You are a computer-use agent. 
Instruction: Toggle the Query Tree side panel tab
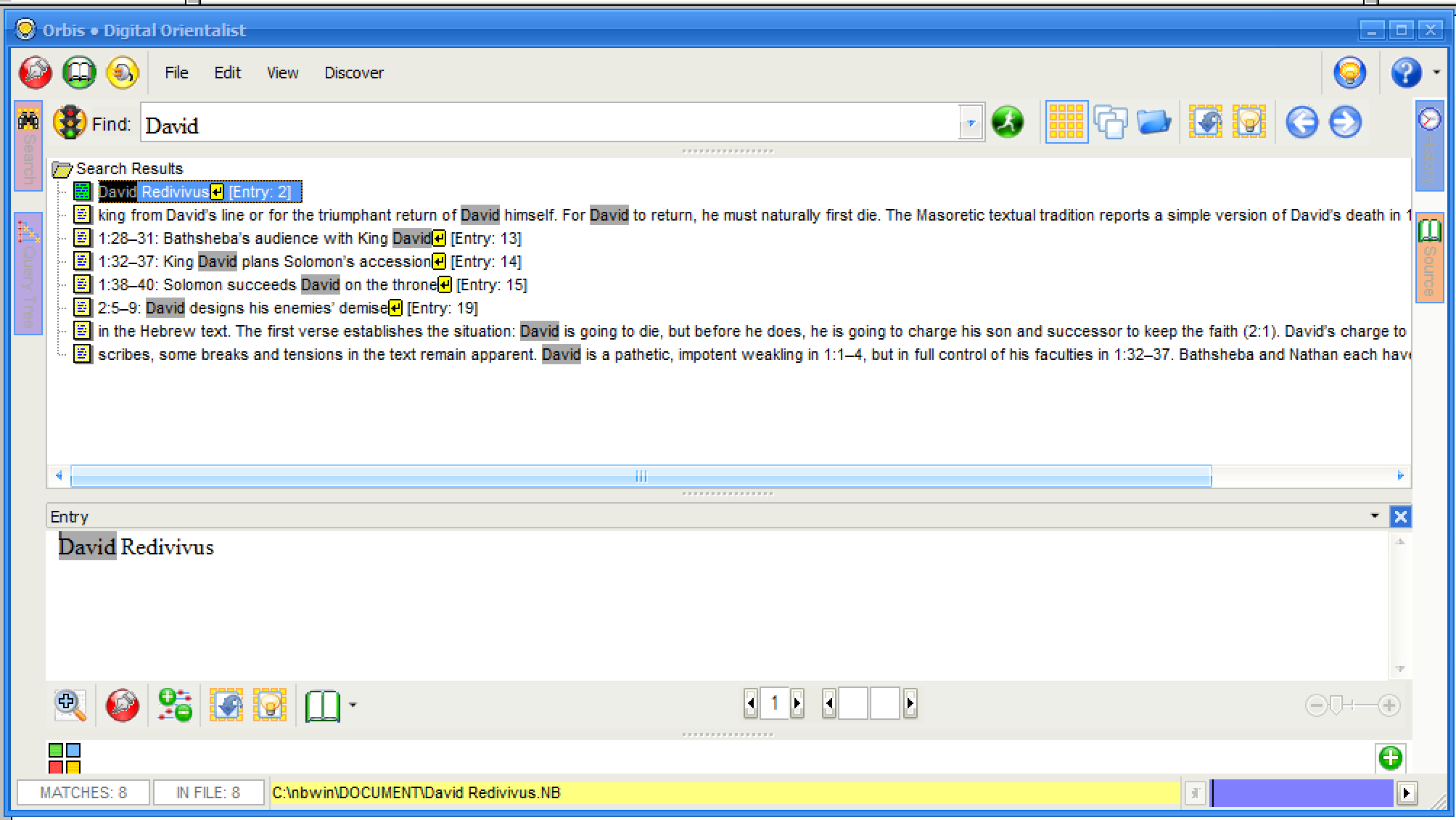28,274
